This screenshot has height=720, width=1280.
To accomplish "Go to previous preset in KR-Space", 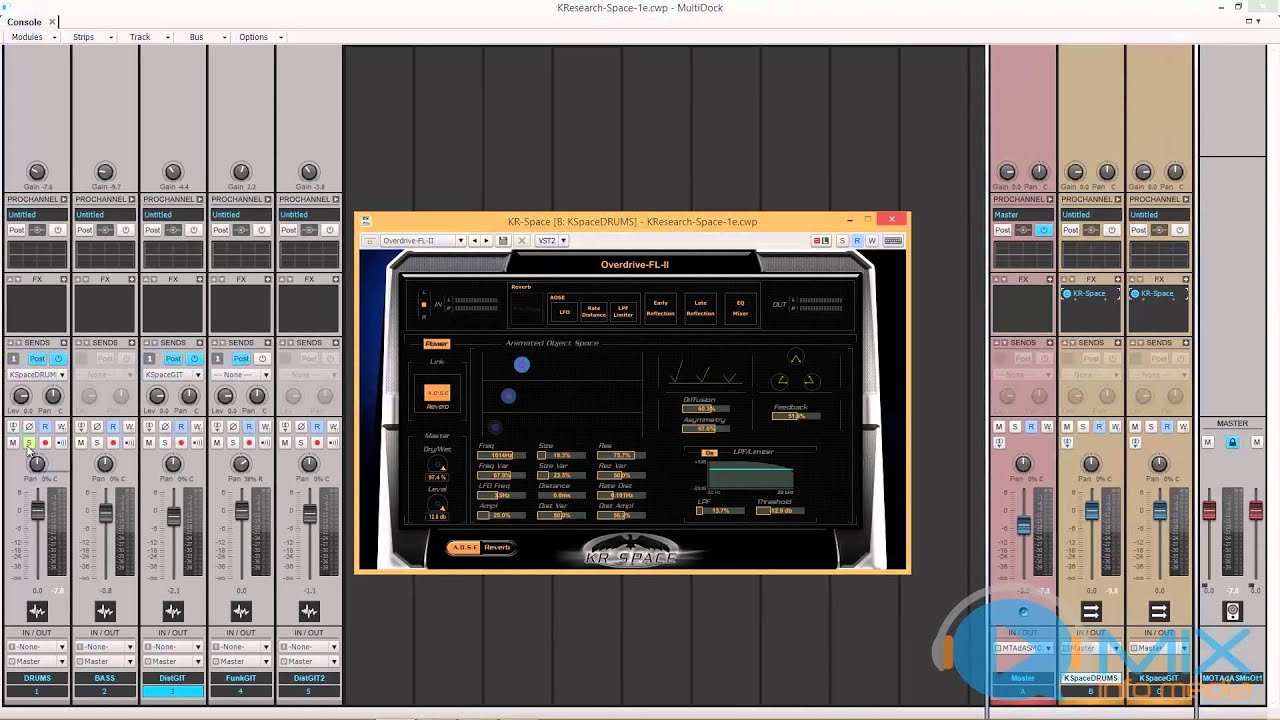I will coord(475,240).
